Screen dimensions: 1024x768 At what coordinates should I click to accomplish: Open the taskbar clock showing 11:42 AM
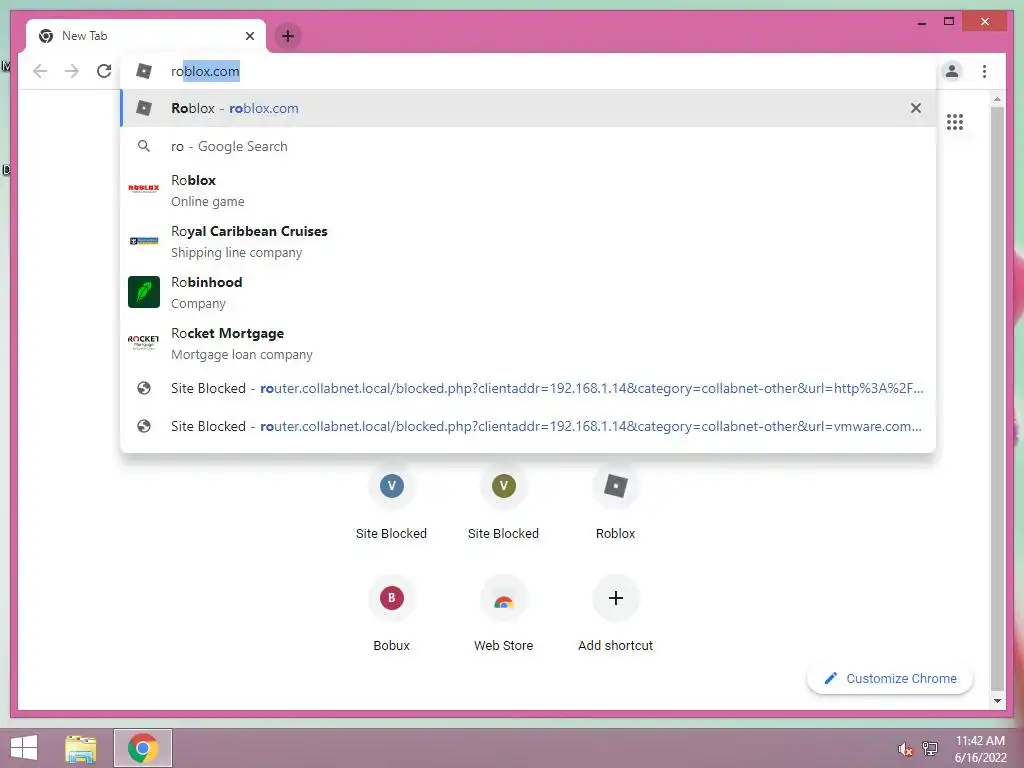pos(980,749)
